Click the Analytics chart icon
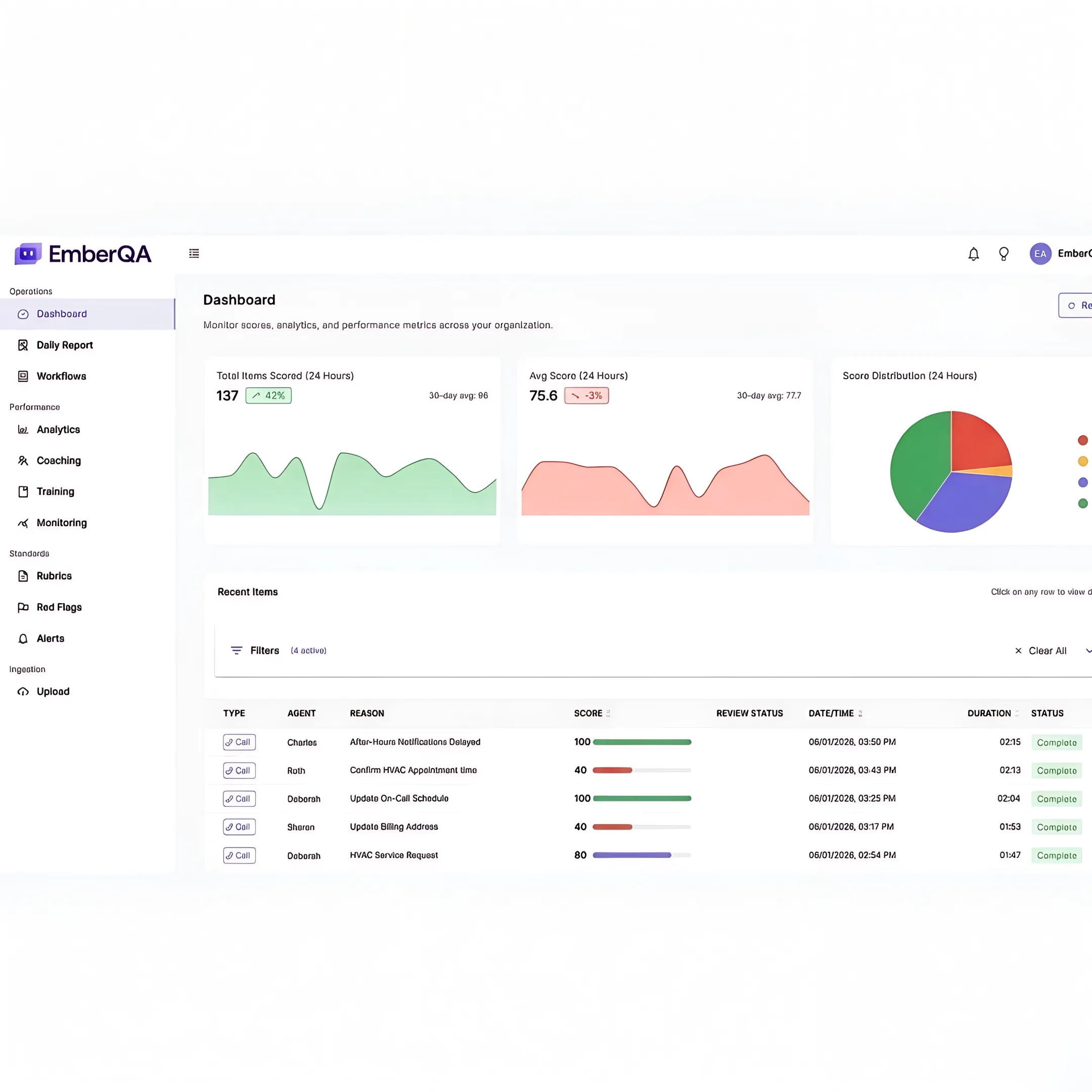1092x1092 pixels. point(23,430)
